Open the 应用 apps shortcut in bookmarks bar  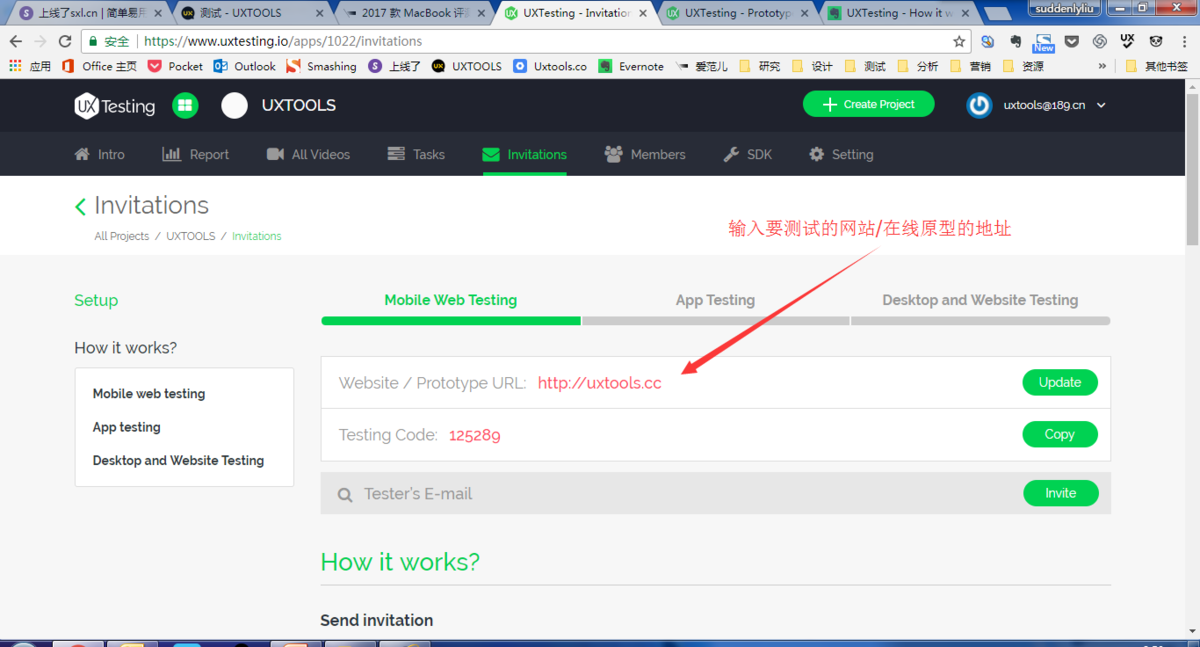30,66
